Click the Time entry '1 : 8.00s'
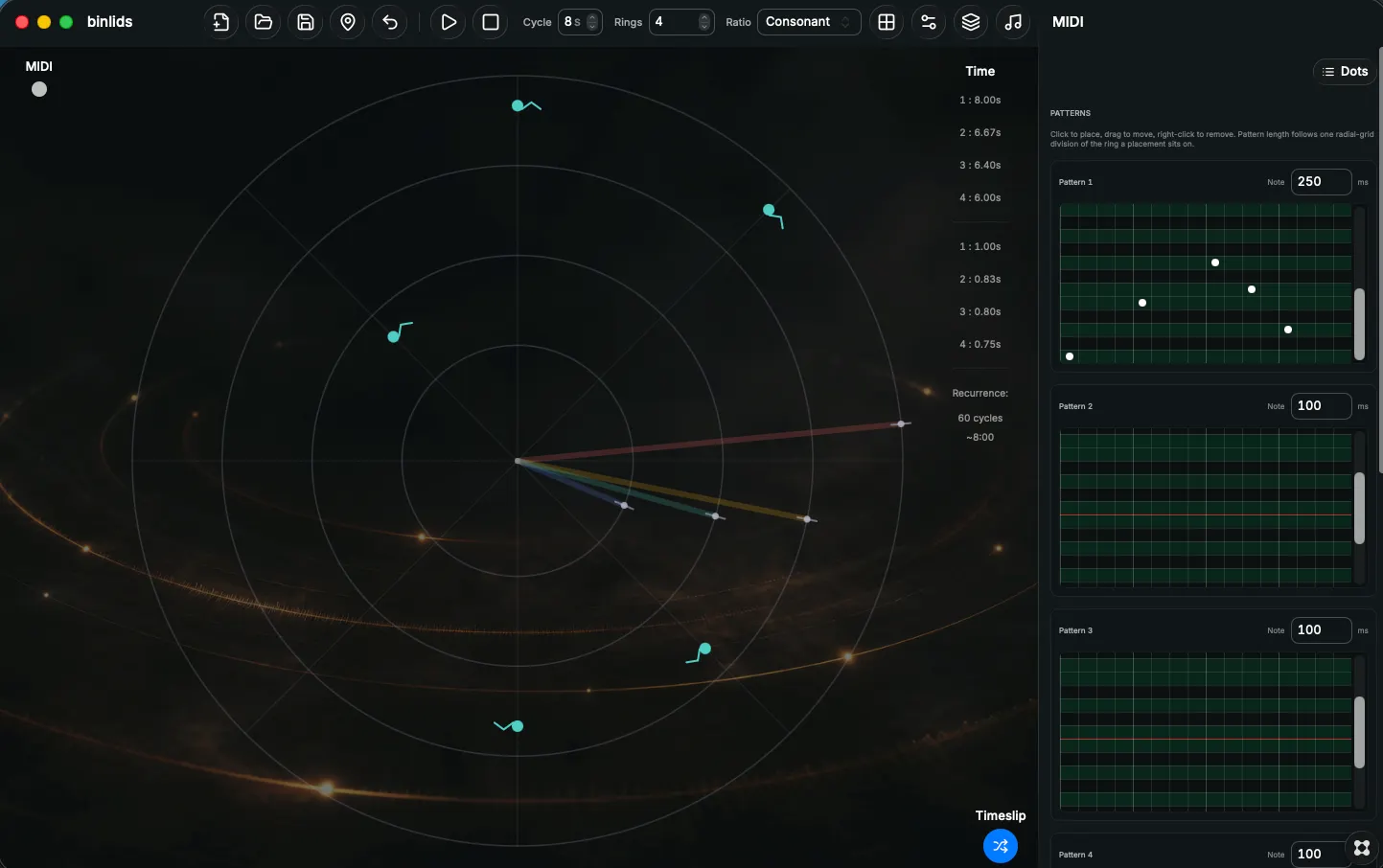1383x868 pixels. (x=980, y=101)
